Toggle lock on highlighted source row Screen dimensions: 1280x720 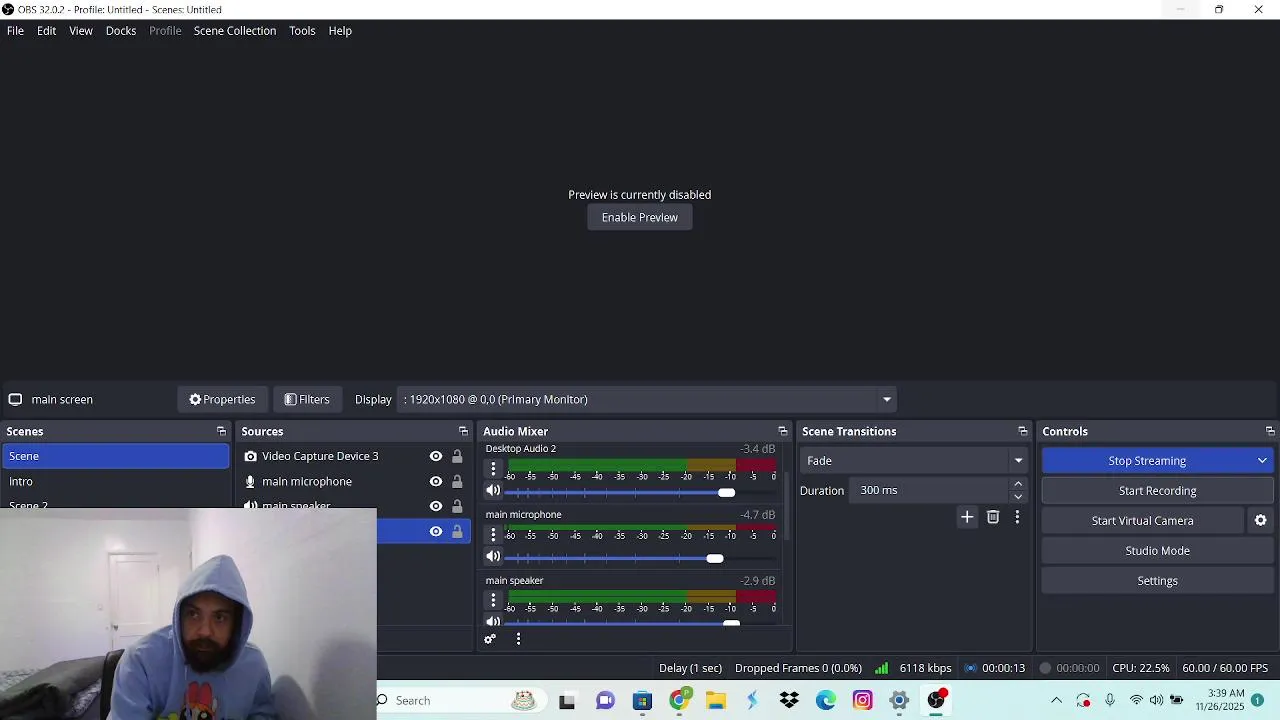457,531
